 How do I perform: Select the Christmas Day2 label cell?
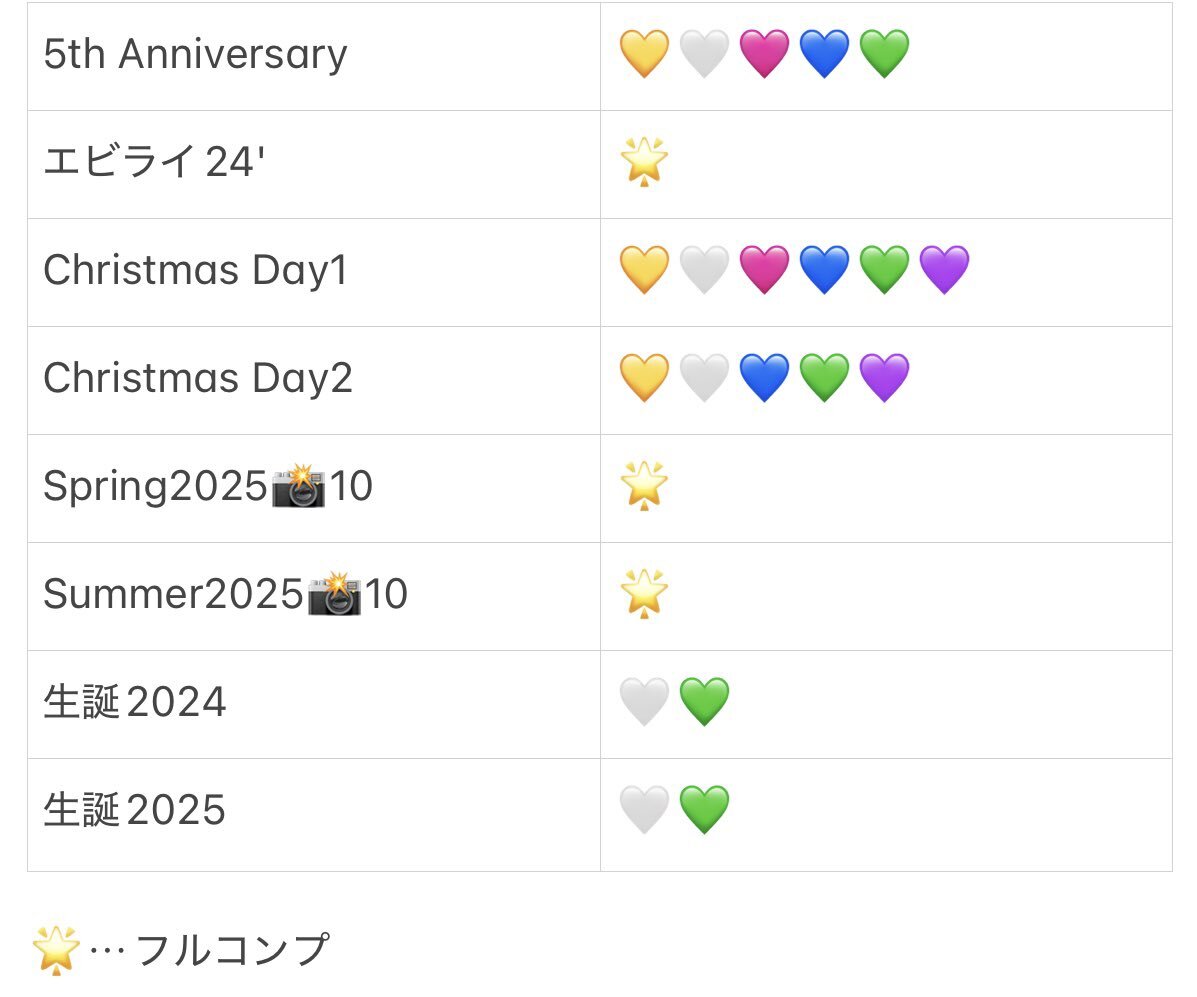pyautogui.click(x=314, y=381)
